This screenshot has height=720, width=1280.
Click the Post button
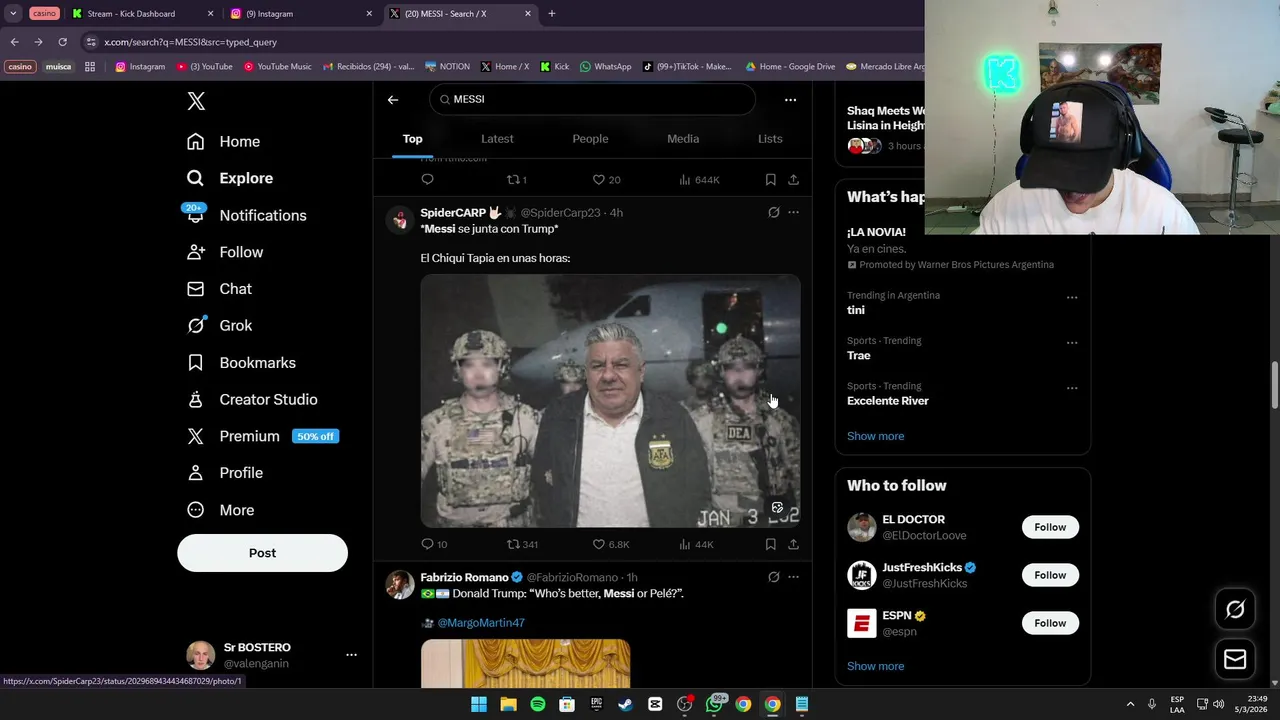[262, 553]
